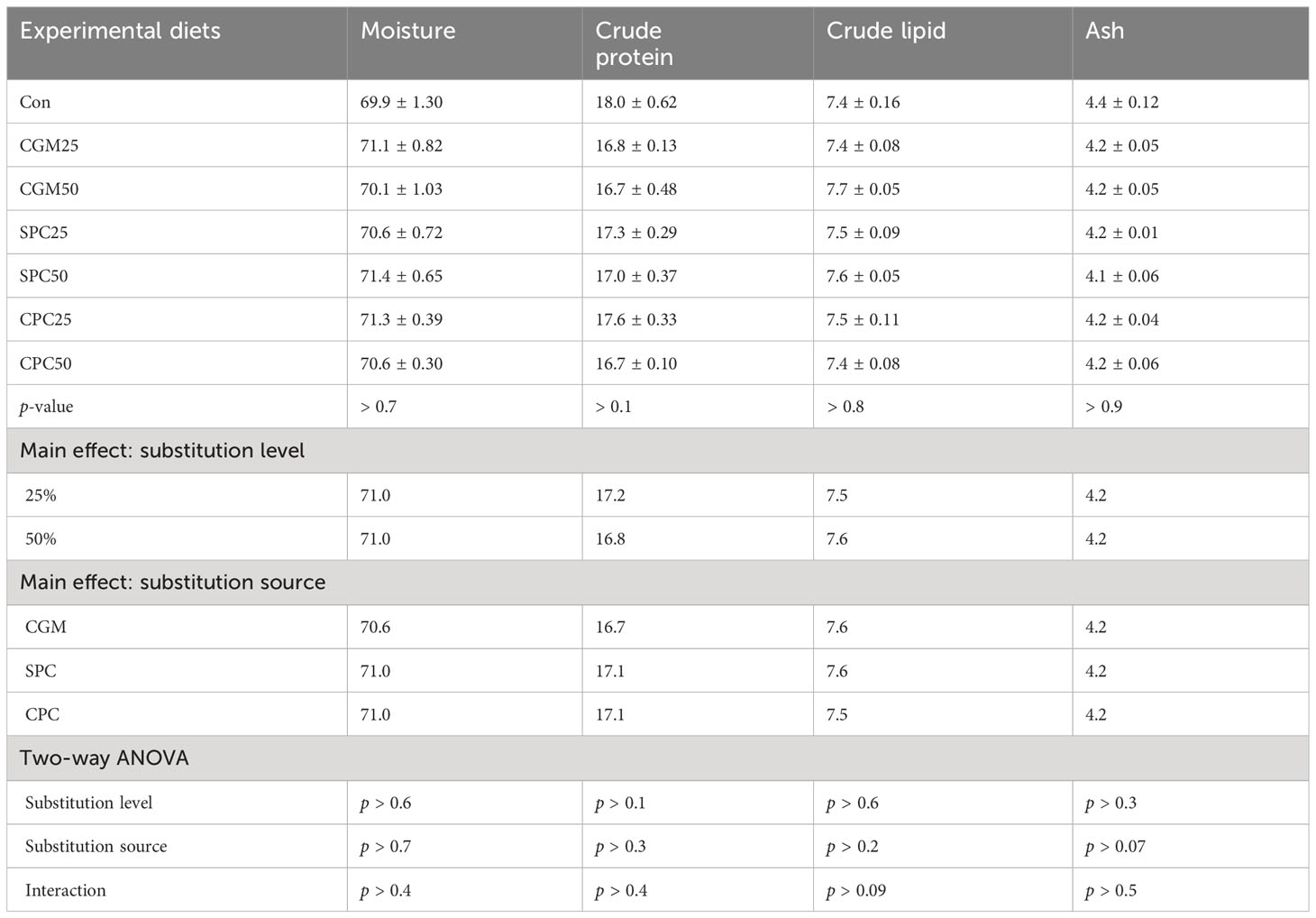
Task: Click the Interaction row label
Action: tap(65, 890)
